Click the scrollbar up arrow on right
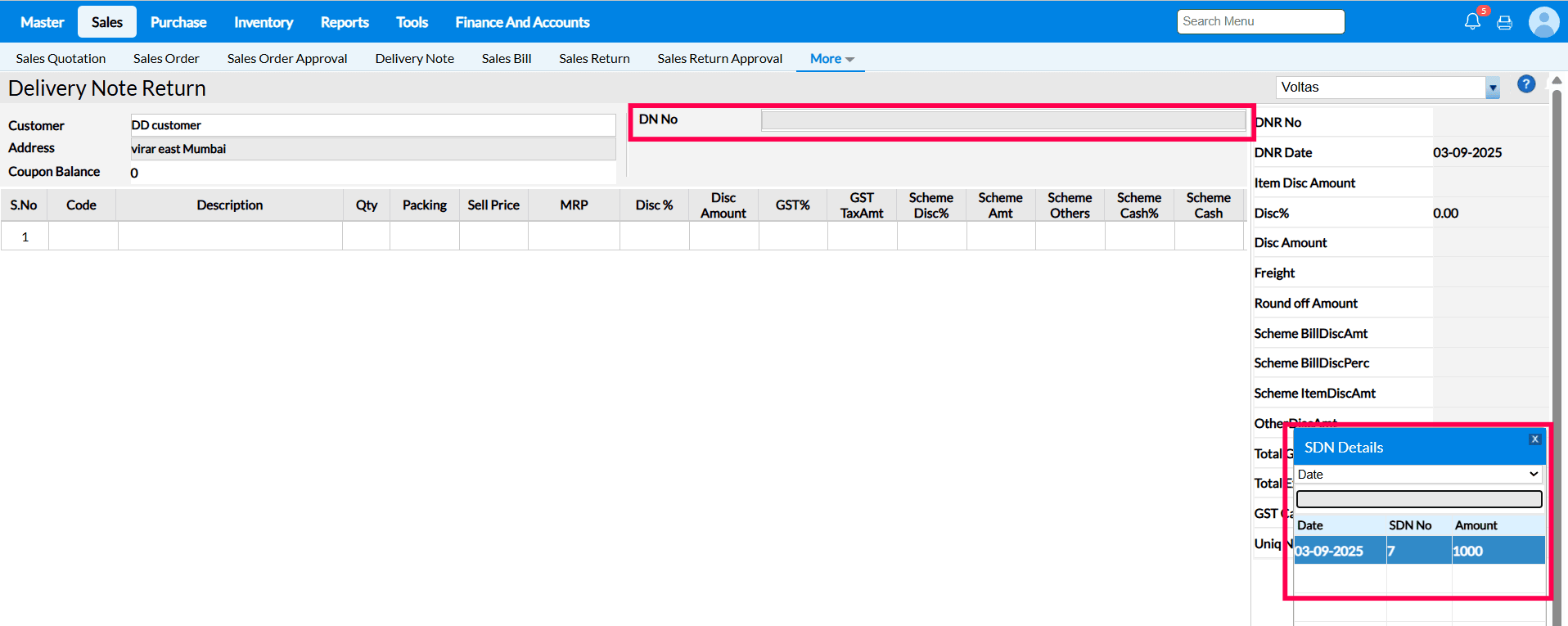Screen dimensions: 1568x626 pyautogui.click(x=1557, y=80)
